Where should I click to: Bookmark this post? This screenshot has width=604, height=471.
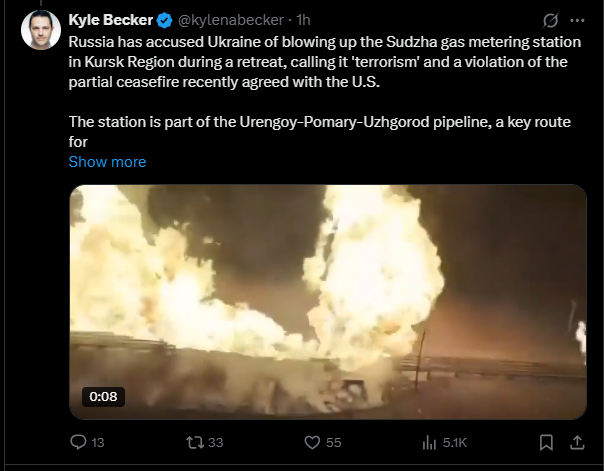click(546, 442)
